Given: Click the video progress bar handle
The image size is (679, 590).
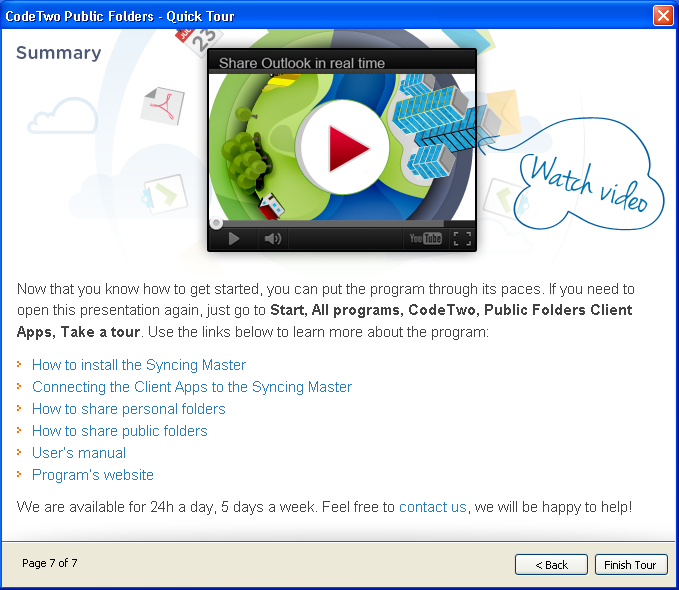Looking at the screenshot, I should 216,223.
